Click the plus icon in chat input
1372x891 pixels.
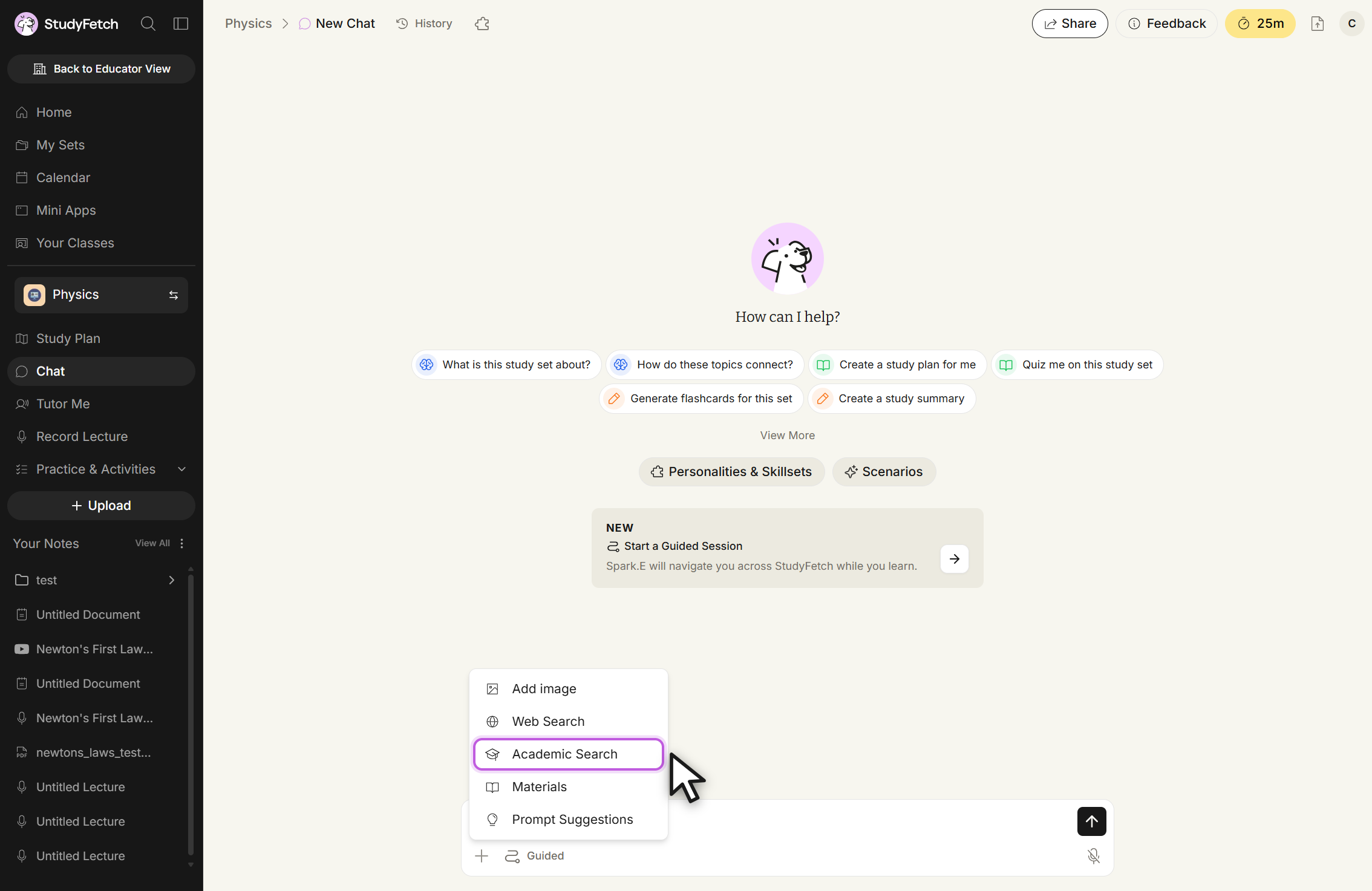(x=482, y=856)
